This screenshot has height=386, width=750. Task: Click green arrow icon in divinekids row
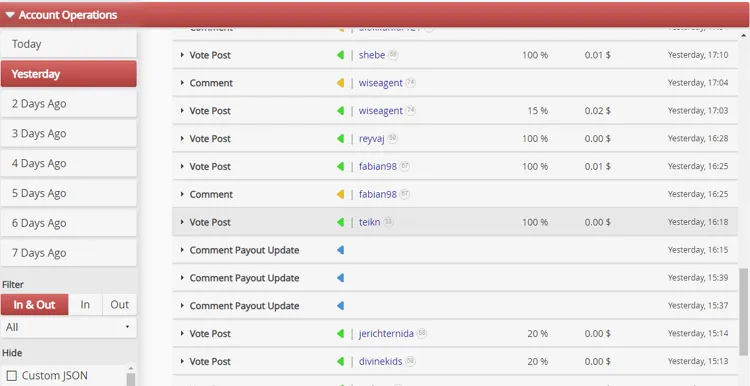tap(341, 361)
